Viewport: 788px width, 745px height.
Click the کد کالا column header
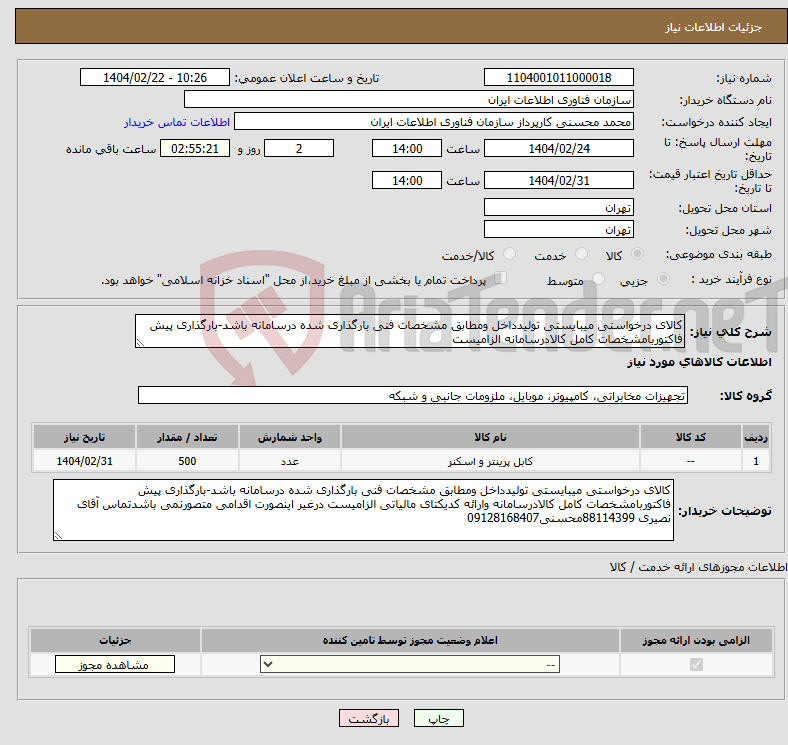(691, 437)
